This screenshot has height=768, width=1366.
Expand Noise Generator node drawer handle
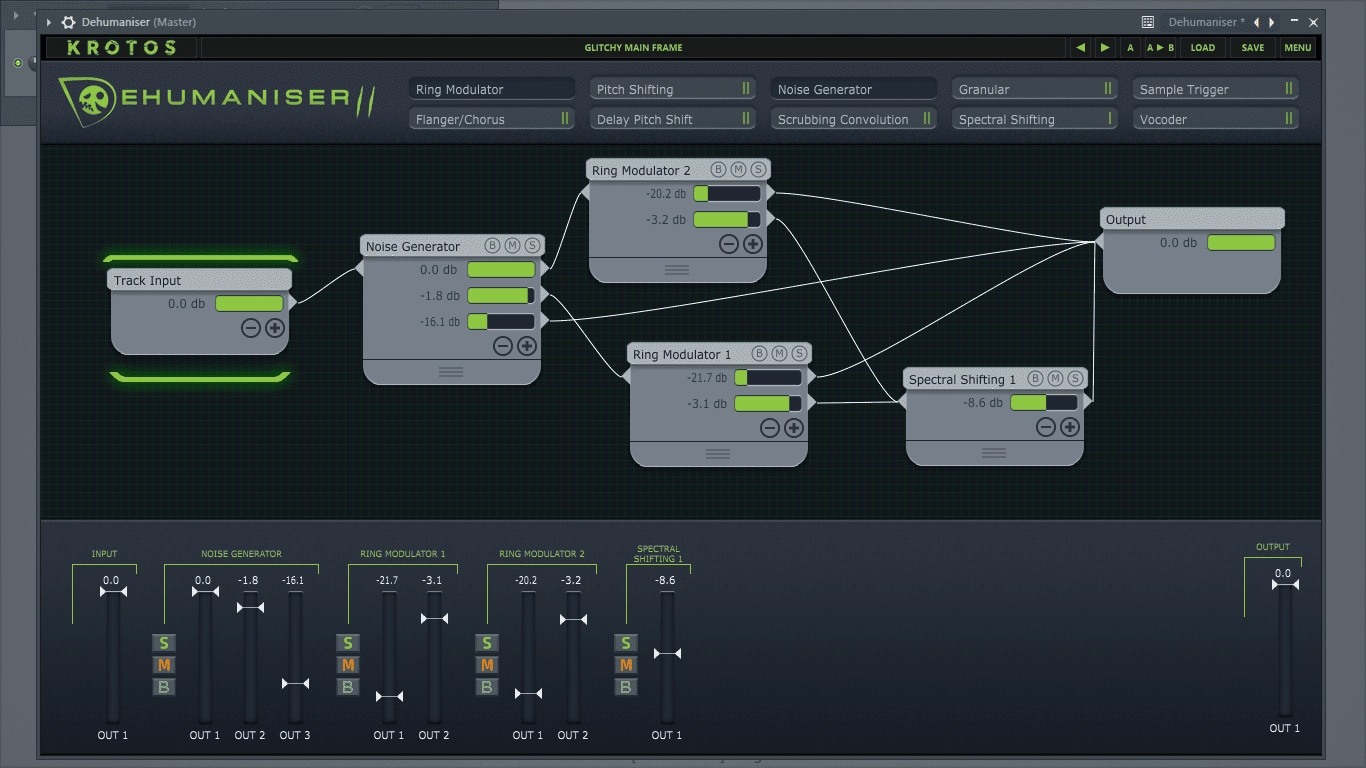(x=451, y=372)
